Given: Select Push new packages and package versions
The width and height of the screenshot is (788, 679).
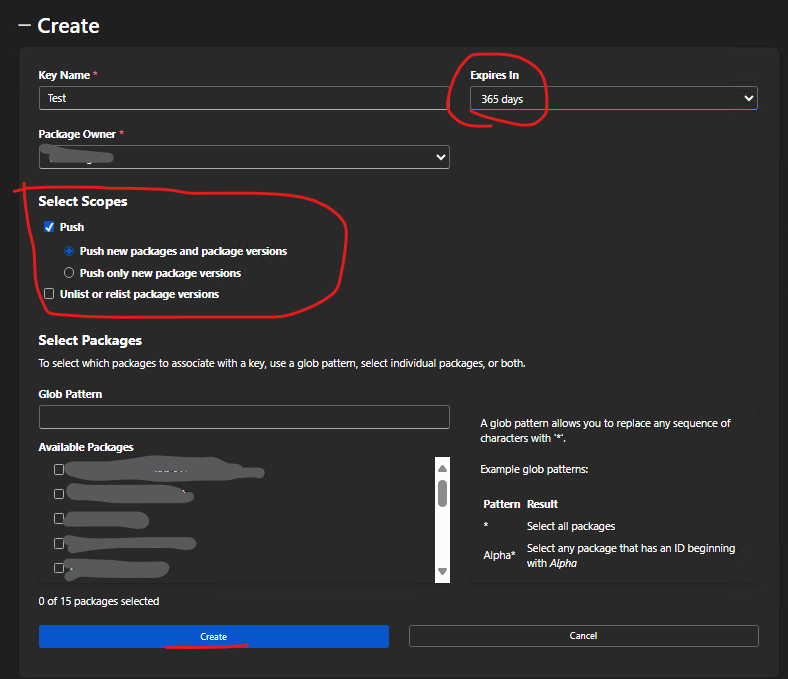Looking at the screenshot, I should [x=69, y=251].
